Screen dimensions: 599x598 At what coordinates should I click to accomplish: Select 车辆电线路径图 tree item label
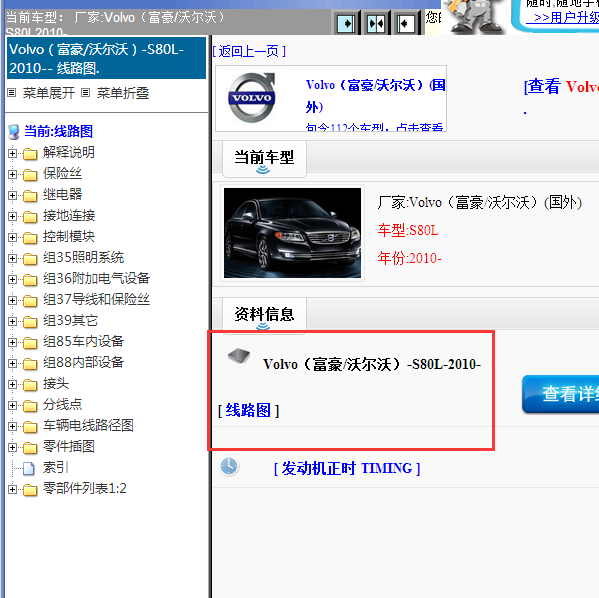[x=88, y=426]
